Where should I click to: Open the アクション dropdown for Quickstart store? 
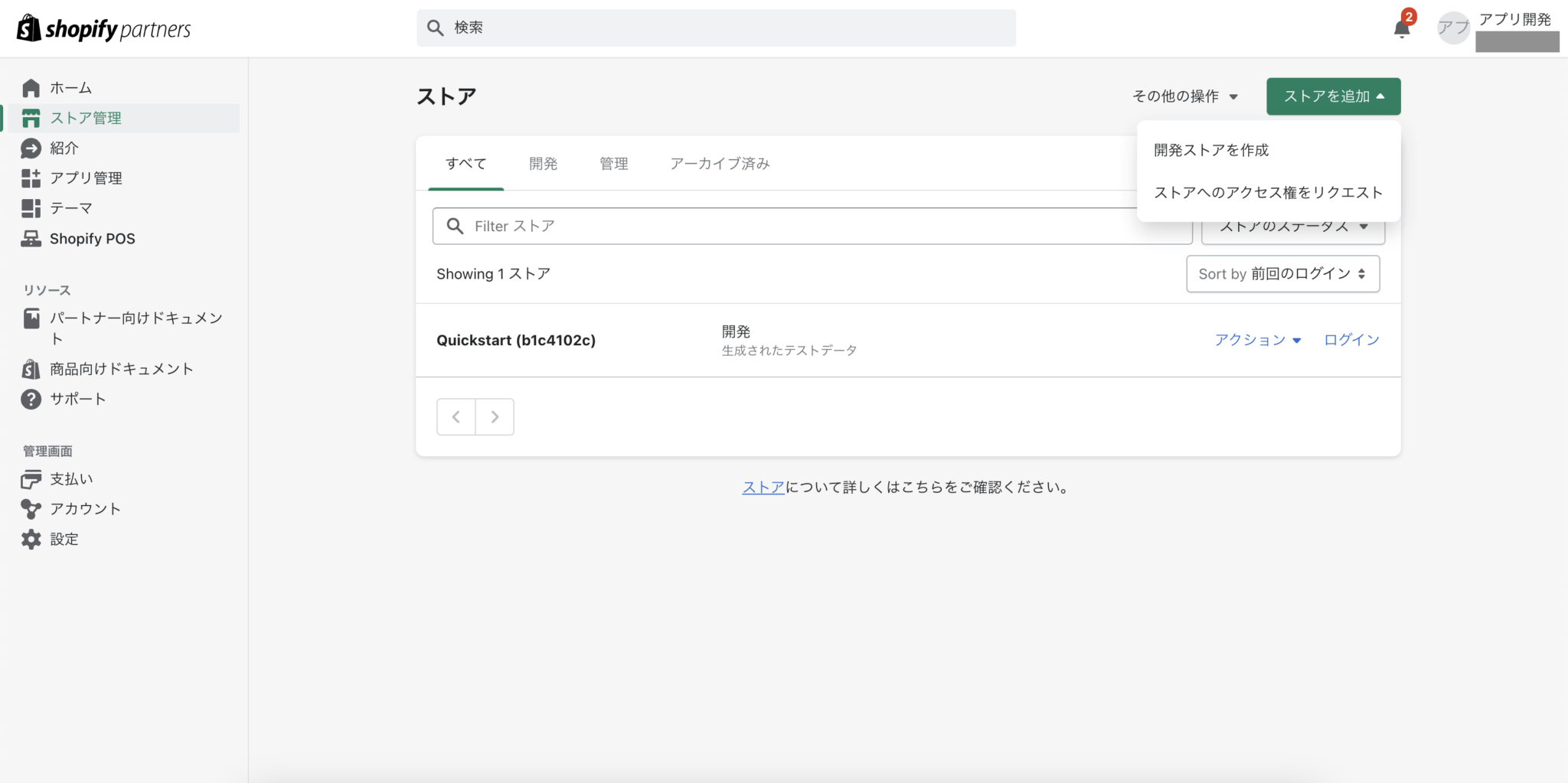coord(1256,339)
